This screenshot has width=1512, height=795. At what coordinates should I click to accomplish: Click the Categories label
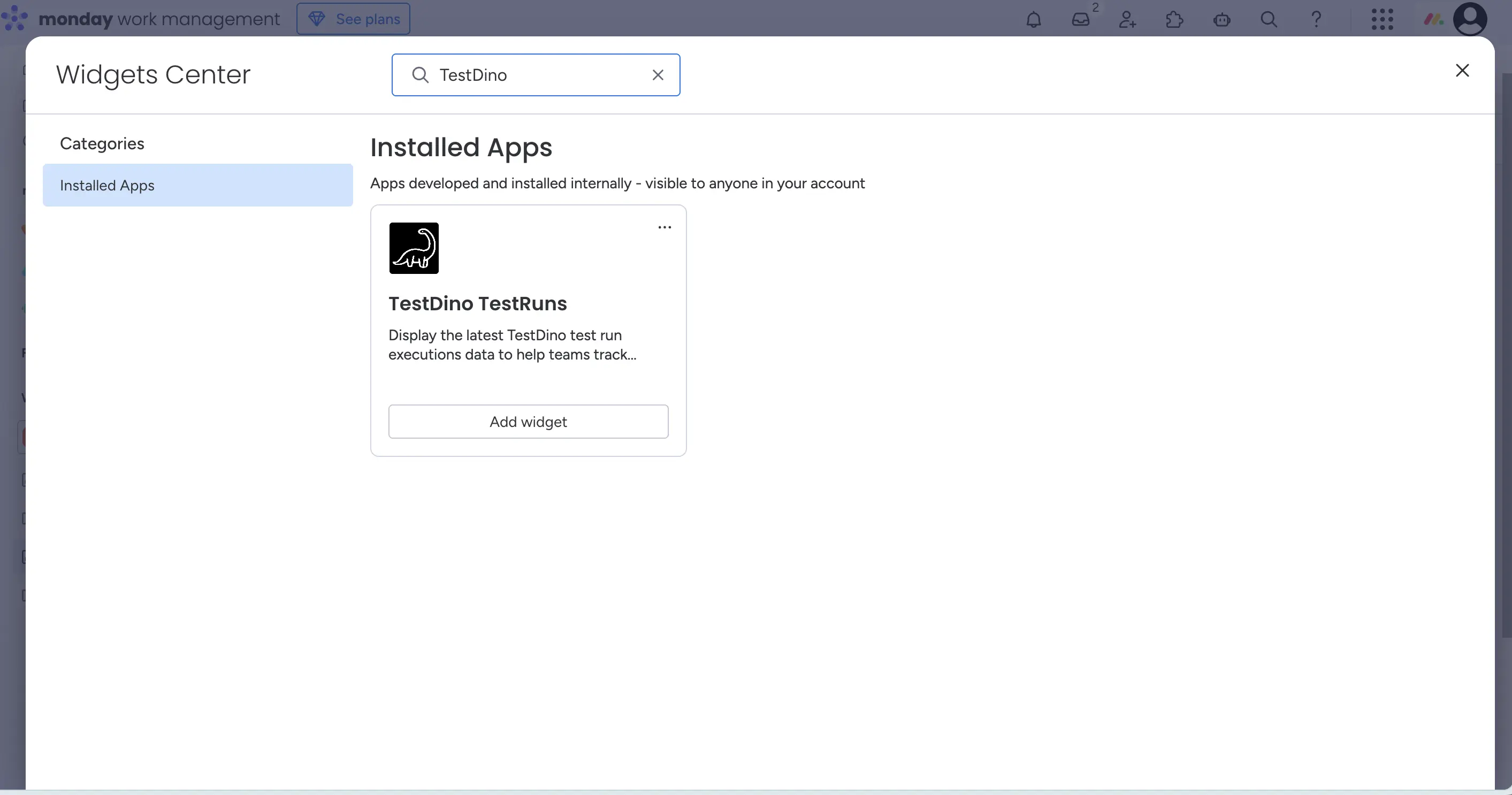click(x=102, y=143)
